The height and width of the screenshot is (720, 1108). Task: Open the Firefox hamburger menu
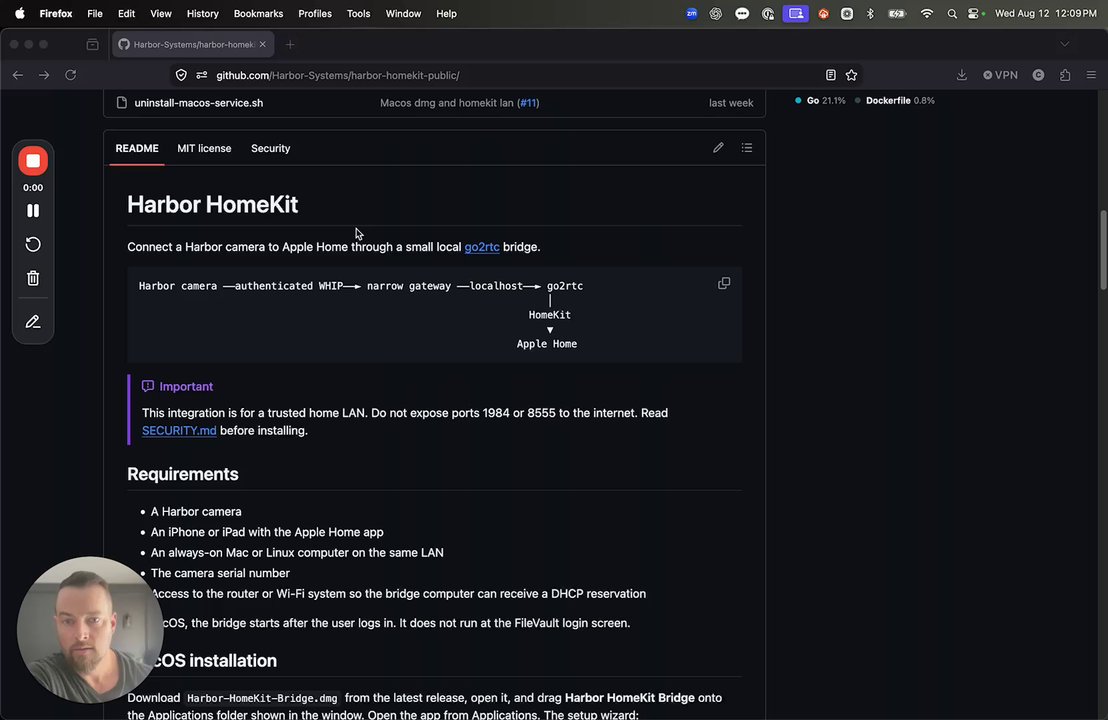pyautogui.click(x=1091, y=75)
